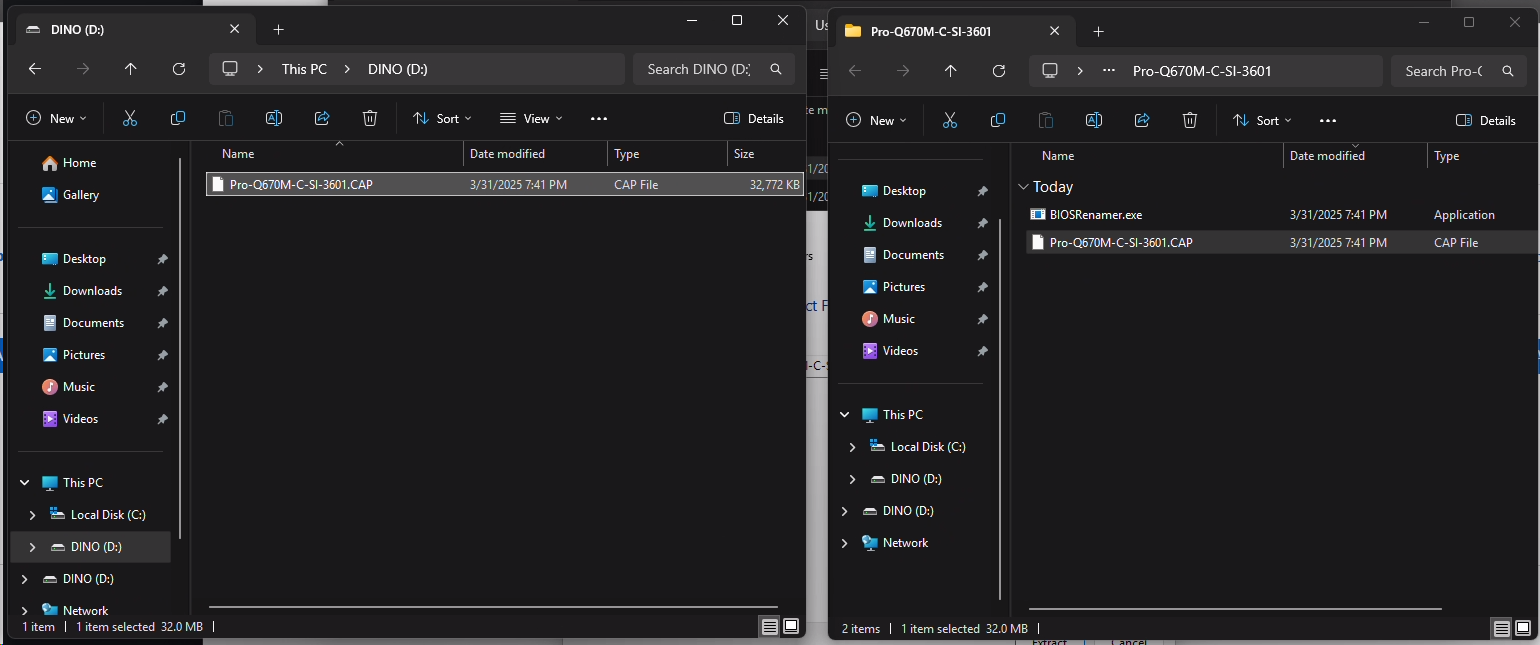Viewport: 1540px width, 645px height.
Task: Select This PC in the DINO (D:) address bar
Action: pos(304,69)
